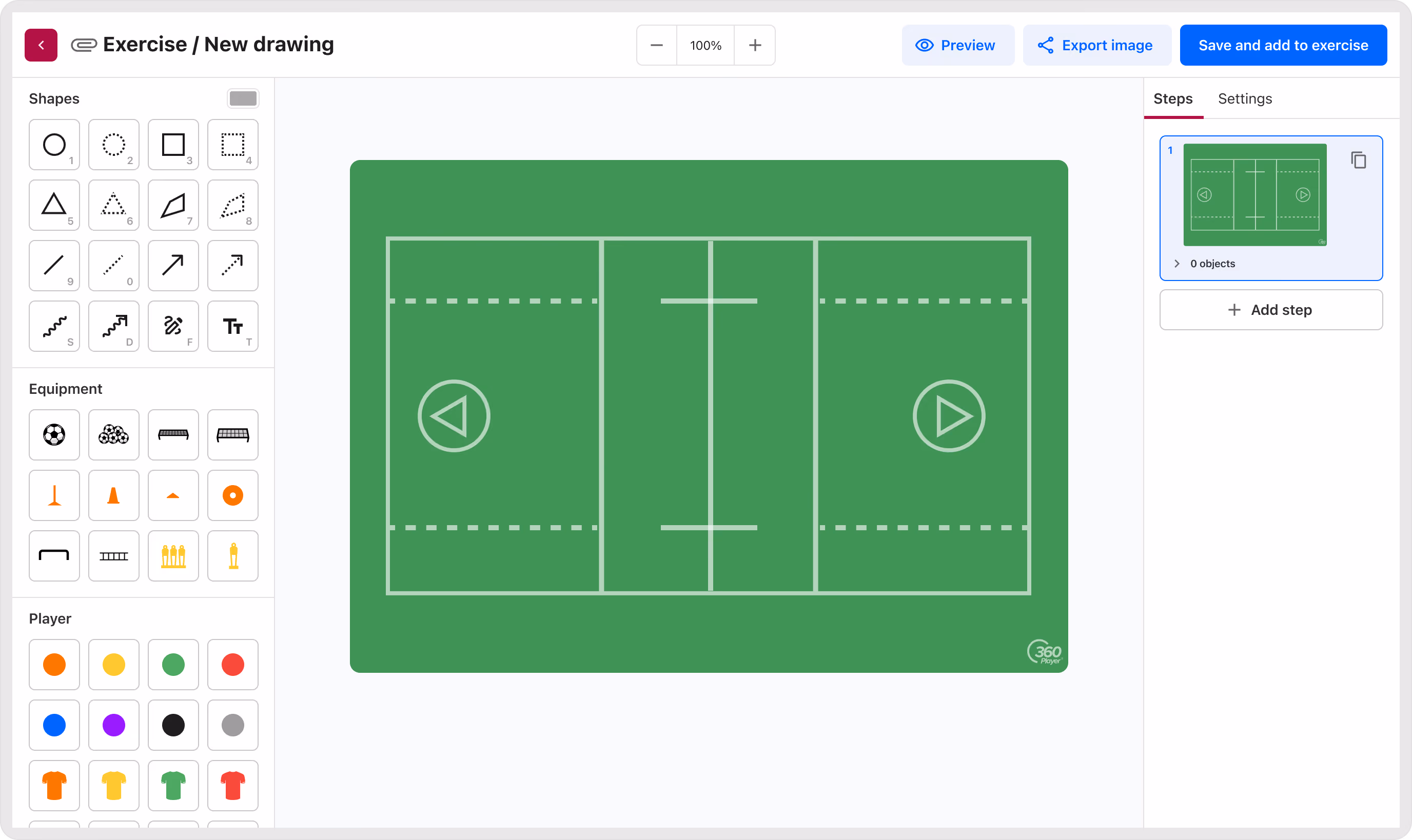This screenshot has width=1412, height=840.
Task: Select the squiggly line tool
Action: 54,326
